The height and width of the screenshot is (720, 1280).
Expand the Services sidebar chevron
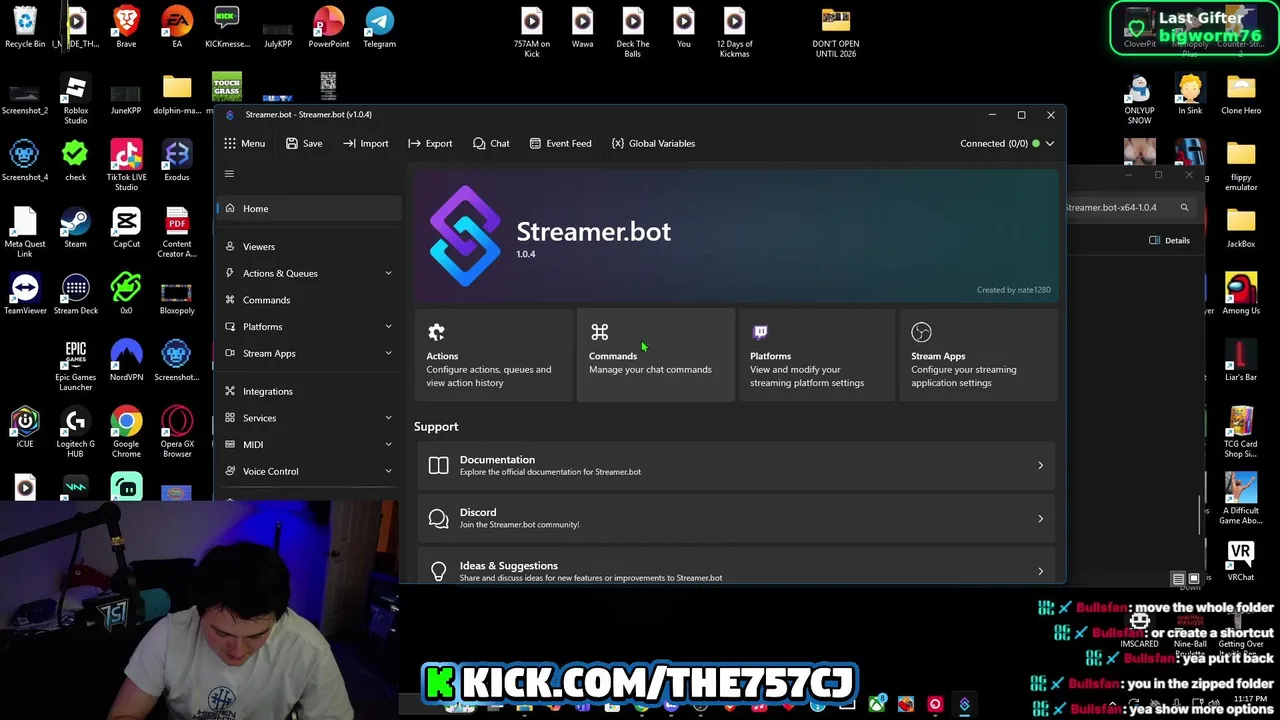pyautogui.click(x=388, y=418)
